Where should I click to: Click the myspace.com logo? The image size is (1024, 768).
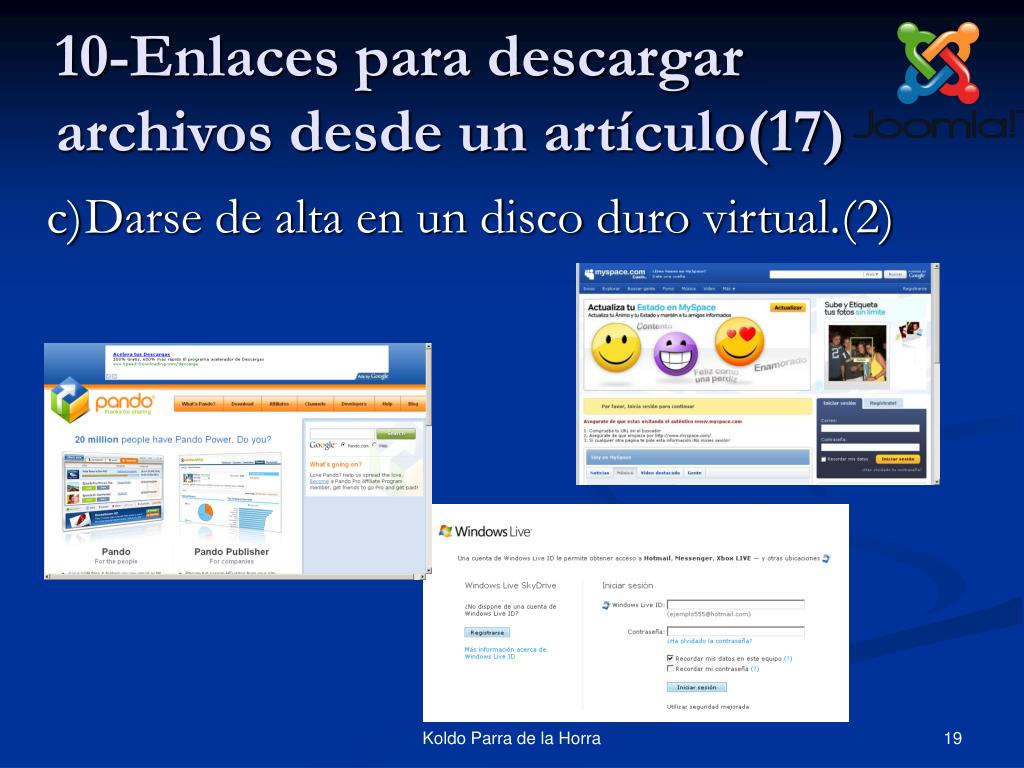click(615, 273)
